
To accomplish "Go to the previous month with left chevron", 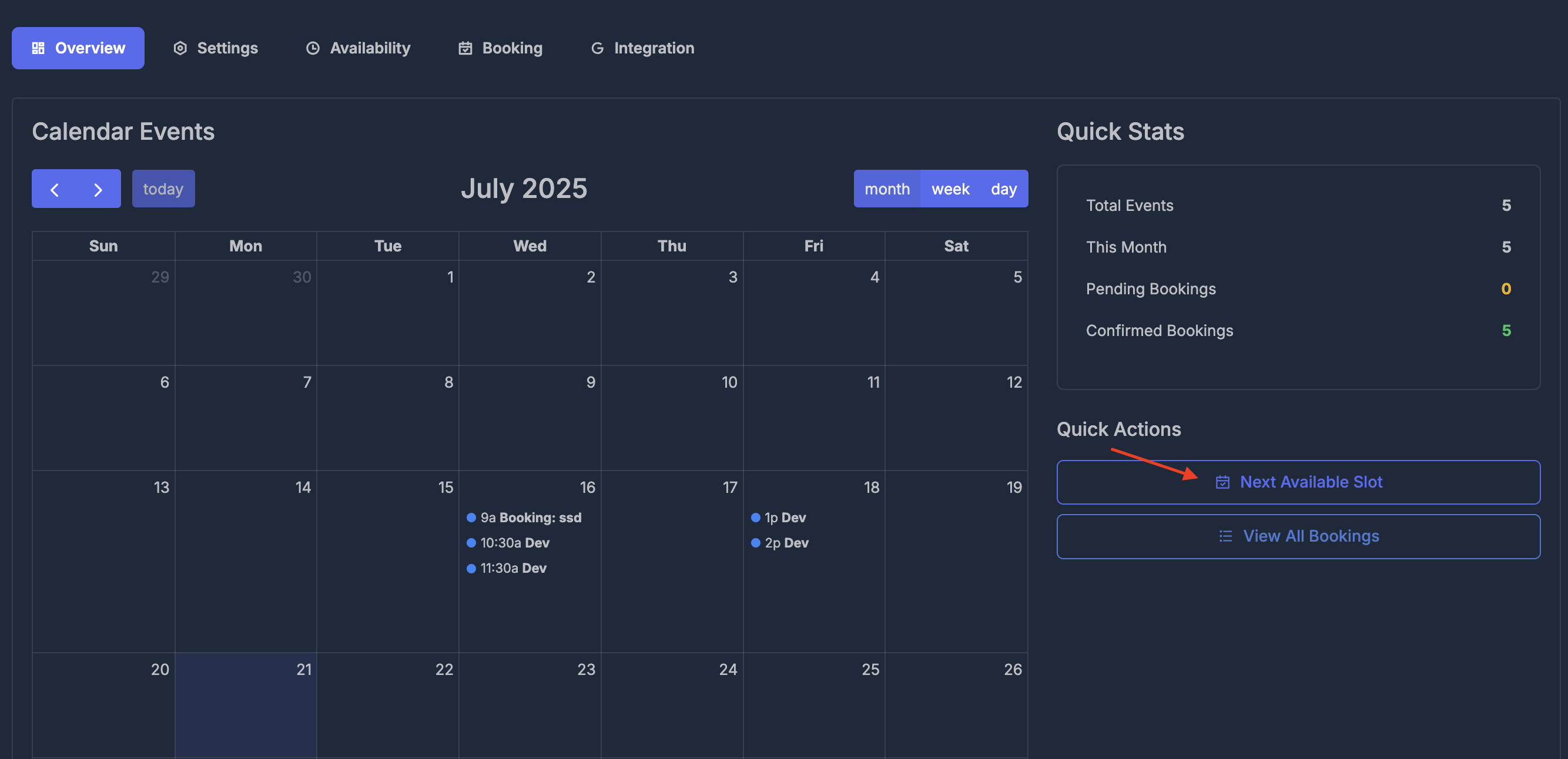I will coord(54,189).
